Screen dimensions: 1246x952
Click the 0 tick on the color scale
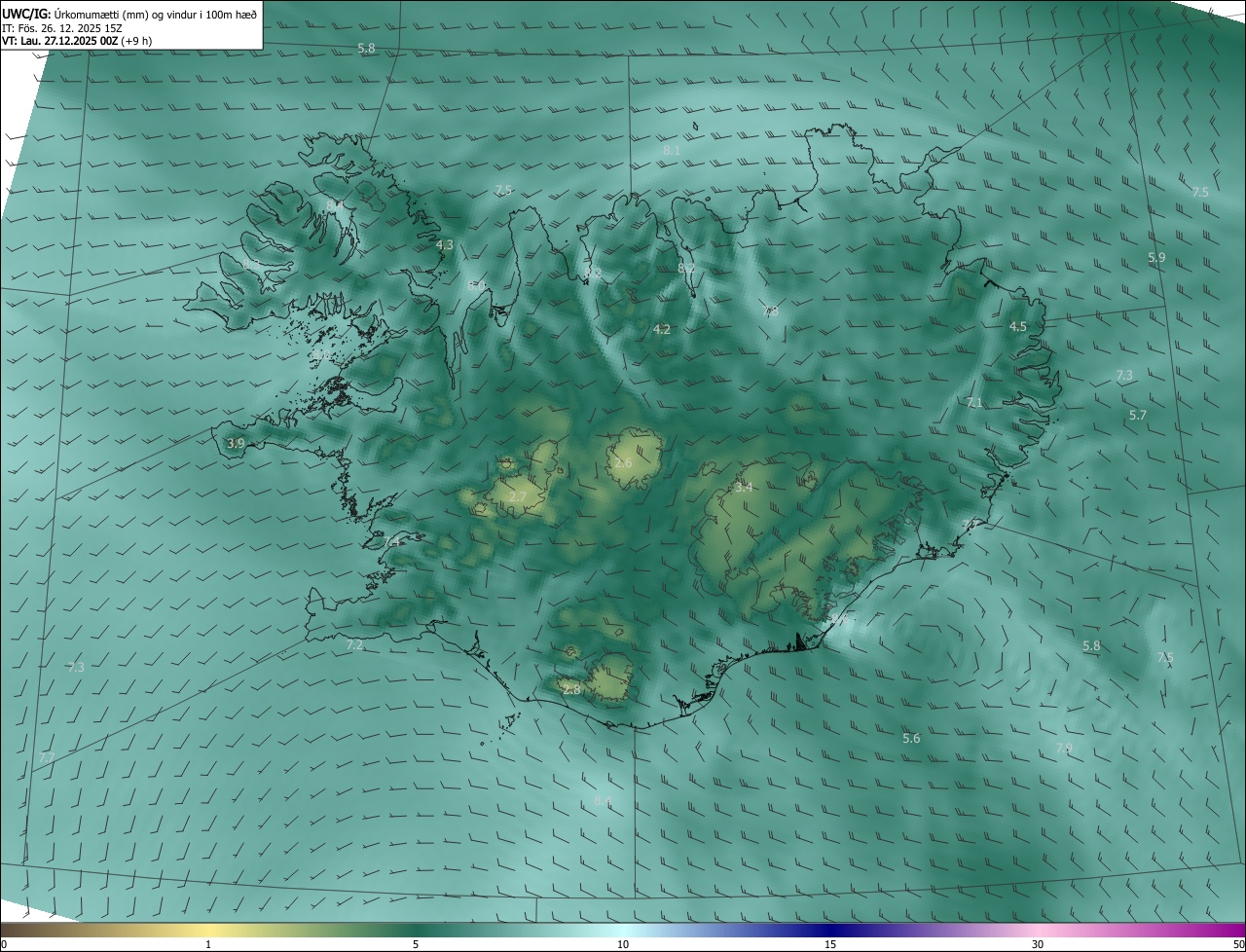pos(3,944)
